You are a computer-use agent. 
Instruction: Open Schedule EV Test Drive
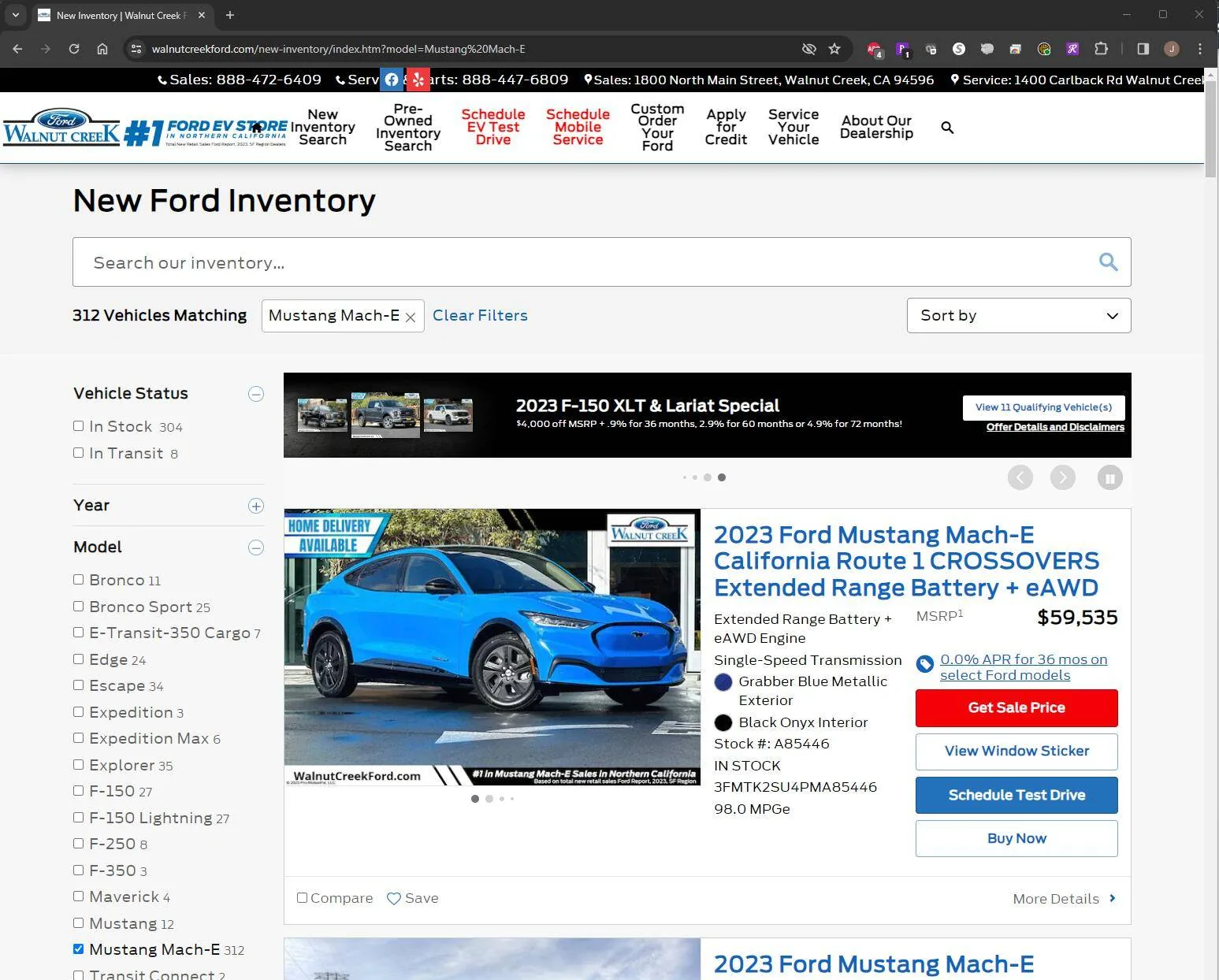[x=493, y=127]
